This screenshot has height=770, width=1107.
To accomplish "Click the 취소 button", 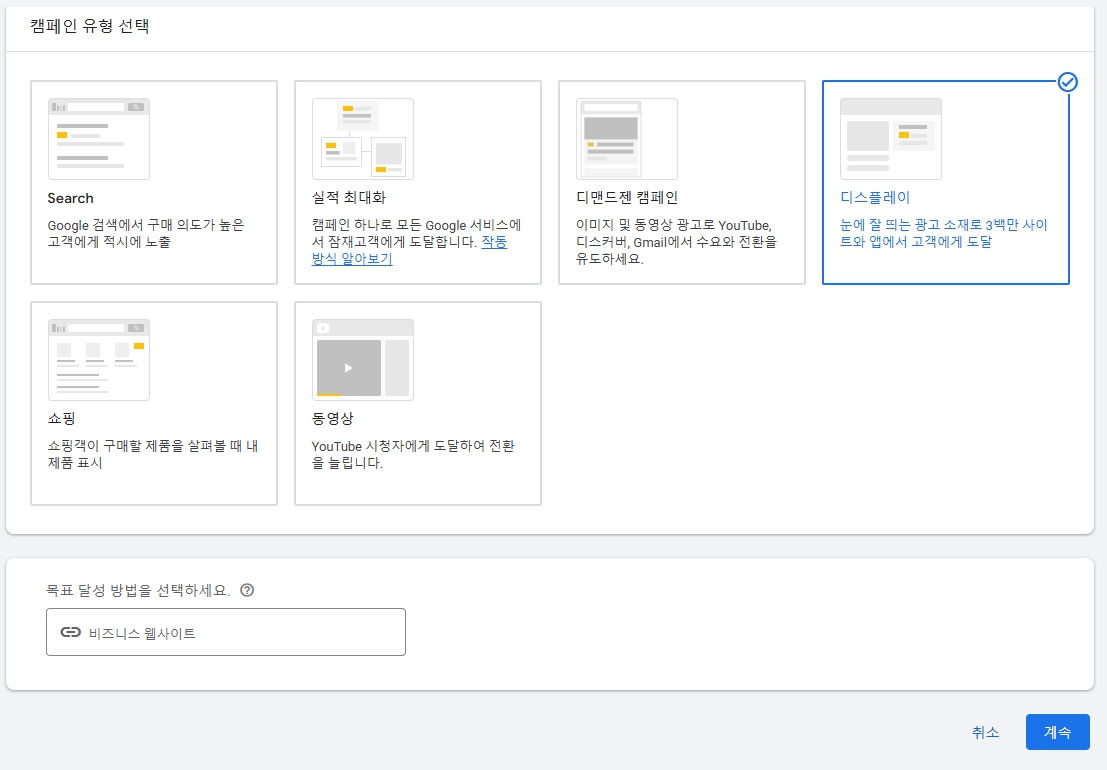I will (986, 732).
